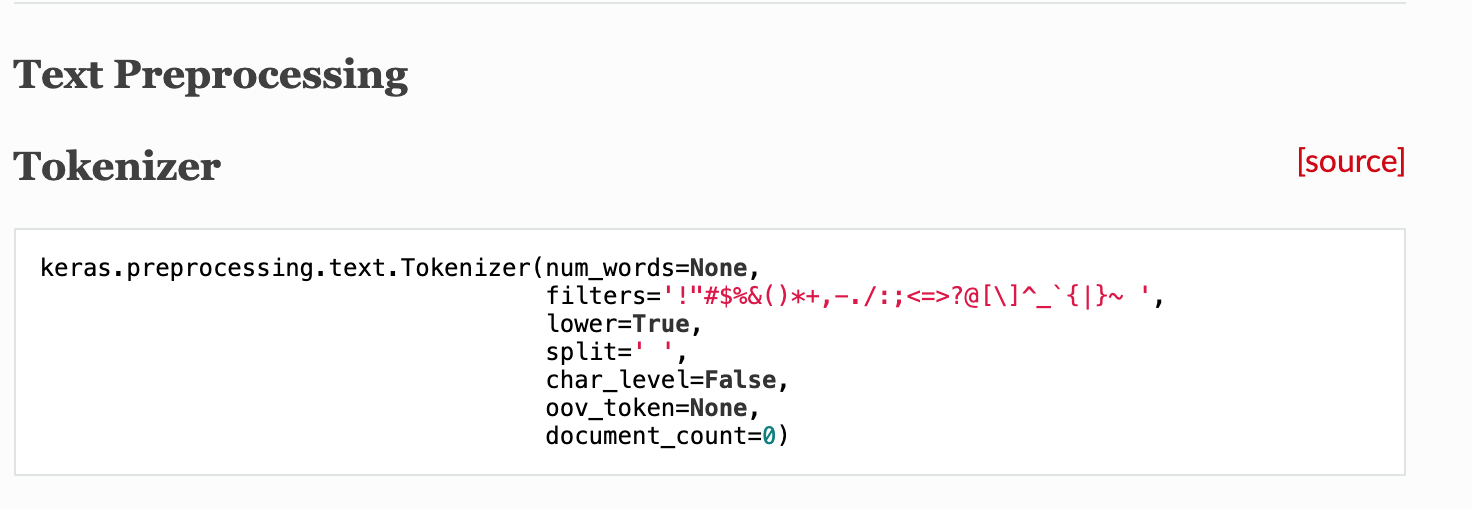The image size is (1472, 510).
Task: Click the Text Preprocessing heading
Action: [211, 75]
